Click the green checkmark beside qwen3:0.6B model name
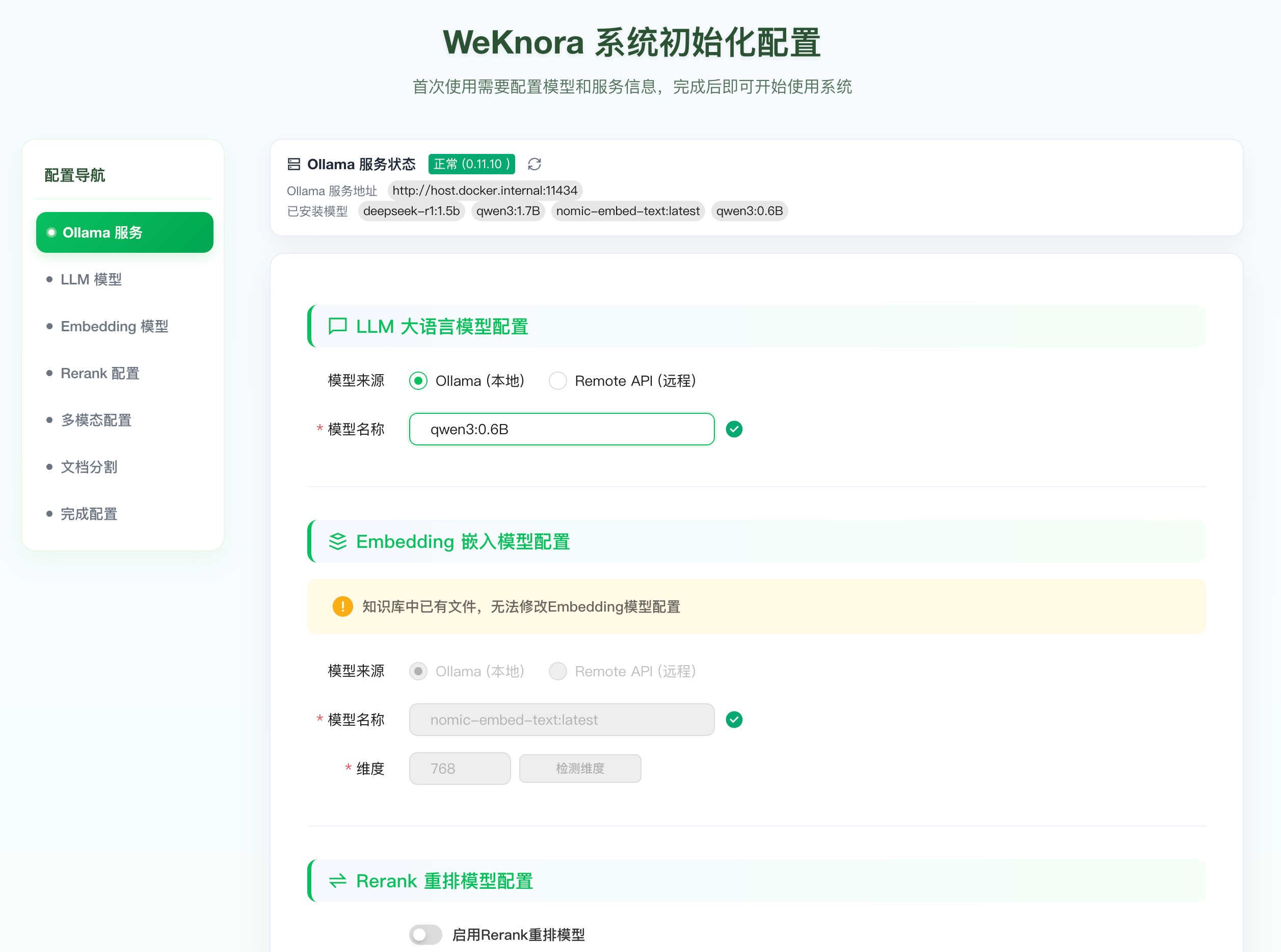The width and height of the screenshot is (1281, 952). pos(734,429)
